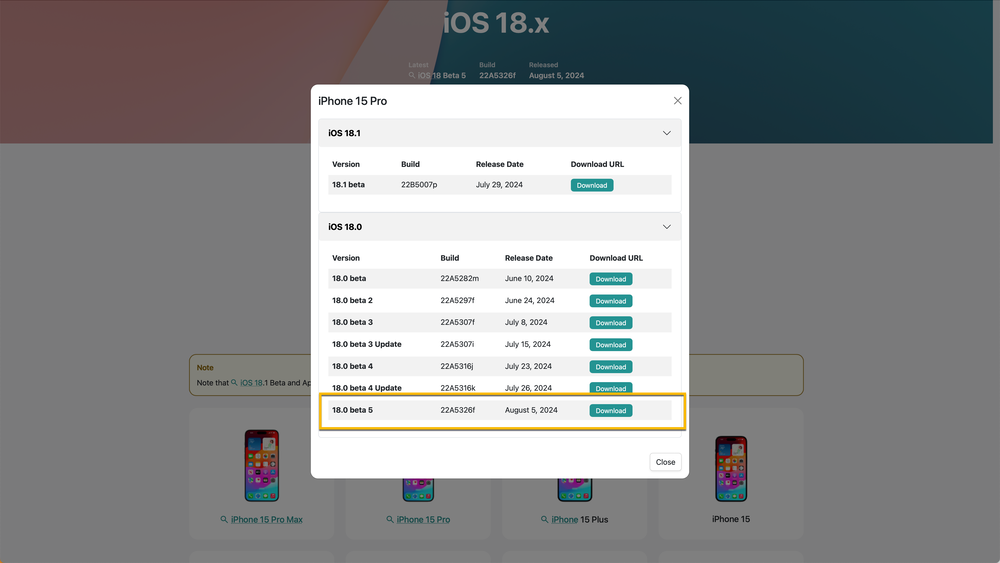This screenshot has height=563, width=1000.
Task: Select the August 5, 2024 table date
Action: point(531,410)
